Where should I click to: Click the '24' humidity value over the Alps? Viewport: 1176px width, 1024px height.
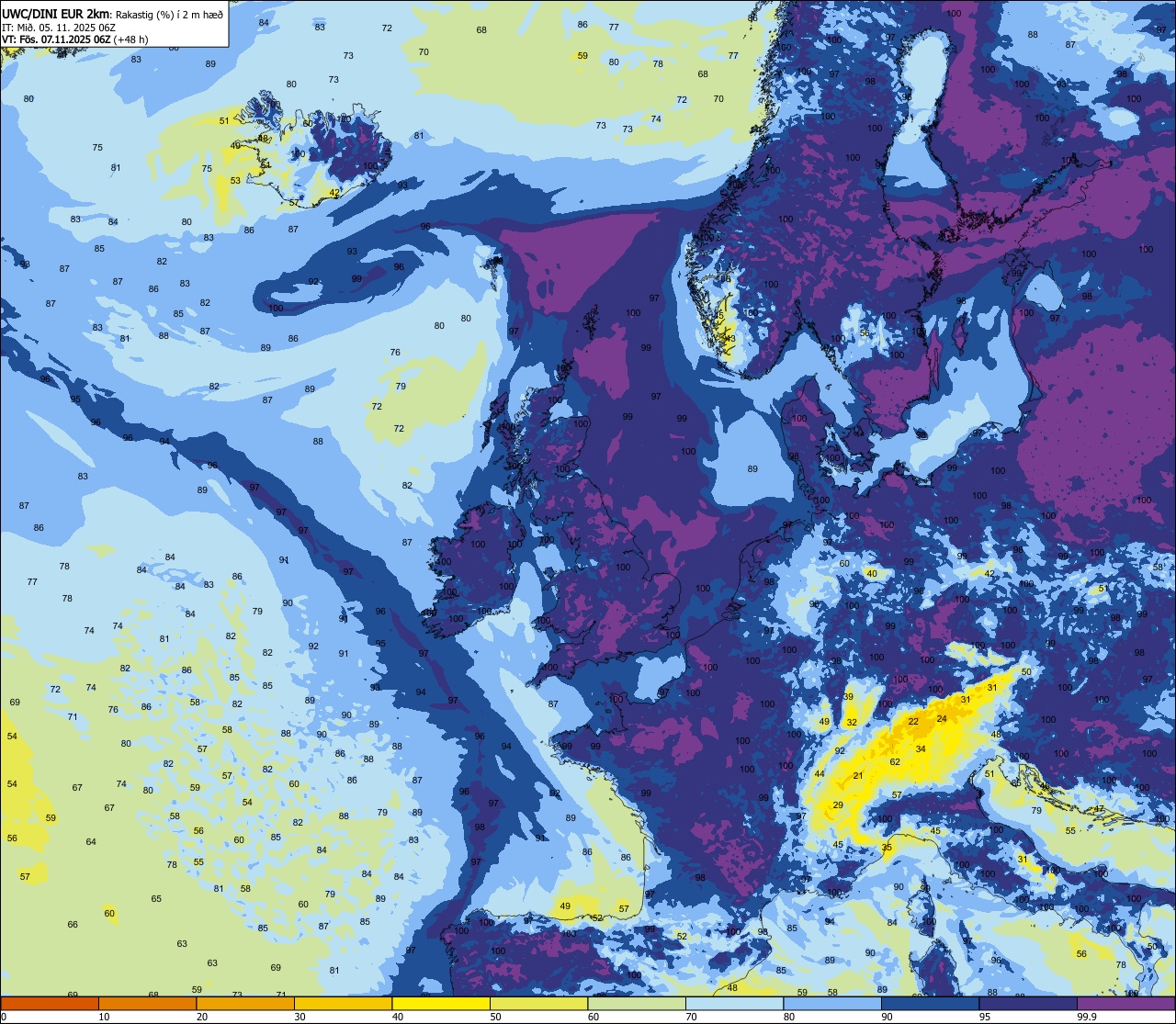coord(942,718)
